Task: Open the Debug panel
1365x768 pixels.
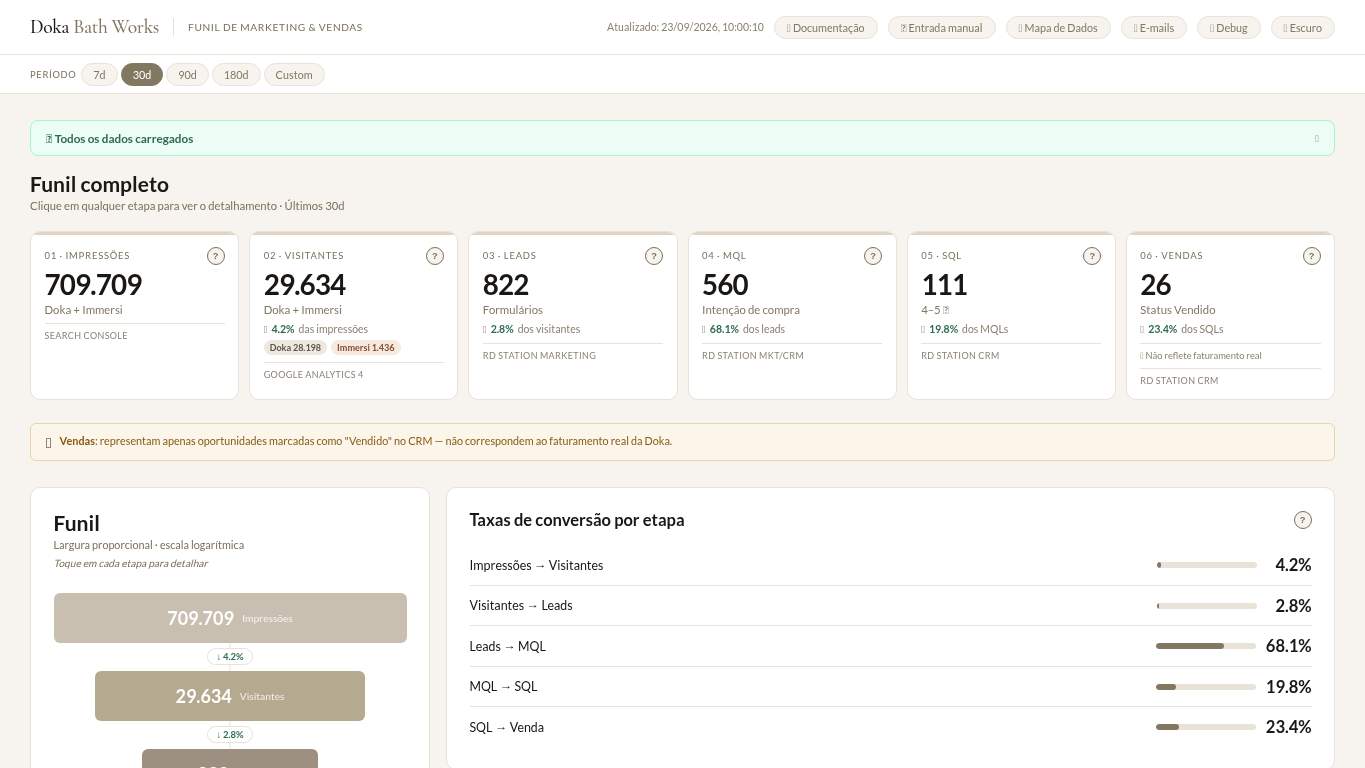Action: [1229, 28]
